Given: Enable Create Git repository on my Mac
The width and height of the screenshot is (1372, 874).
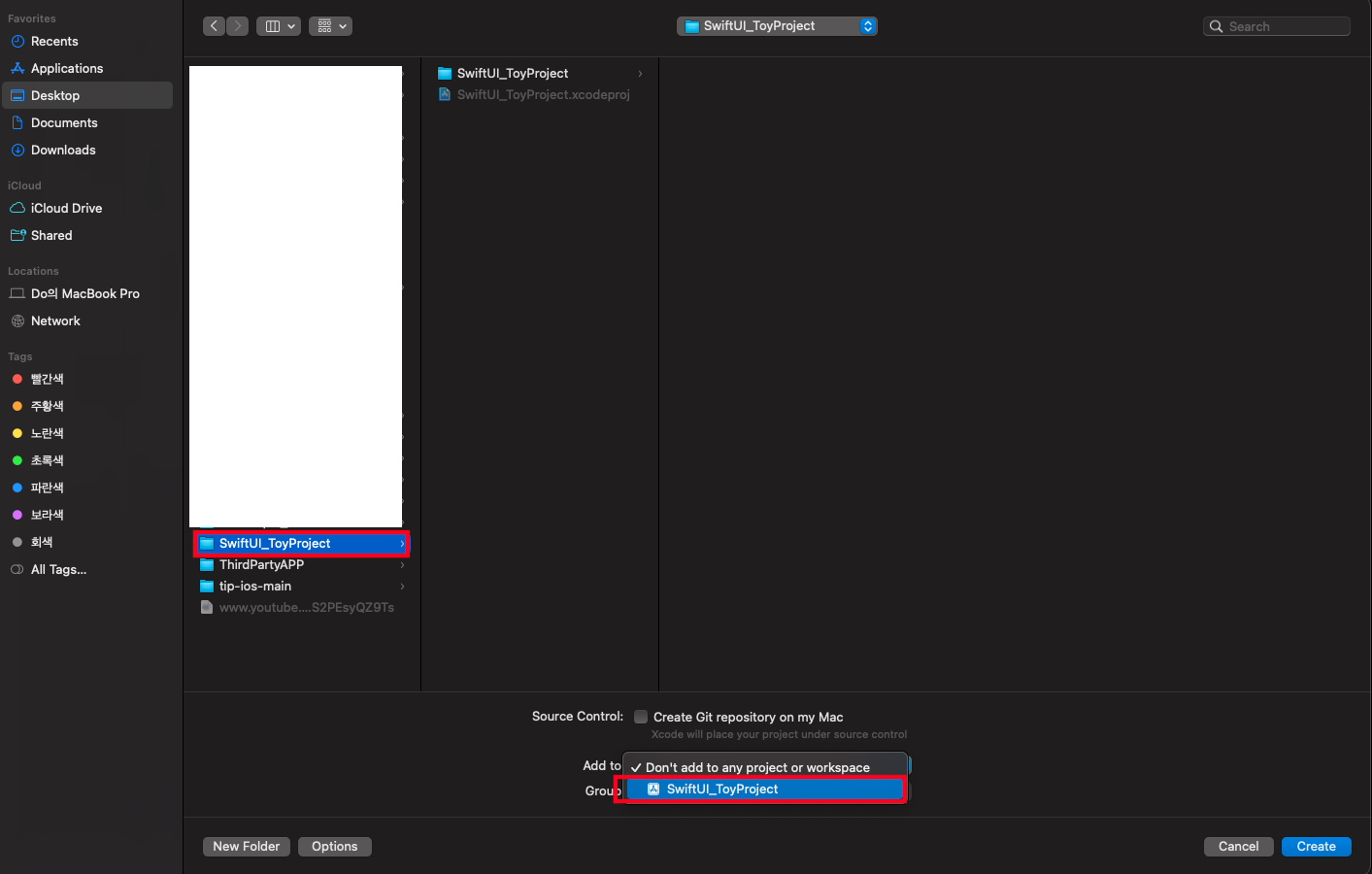Looking at the screenshot, I should pos(641,718).
